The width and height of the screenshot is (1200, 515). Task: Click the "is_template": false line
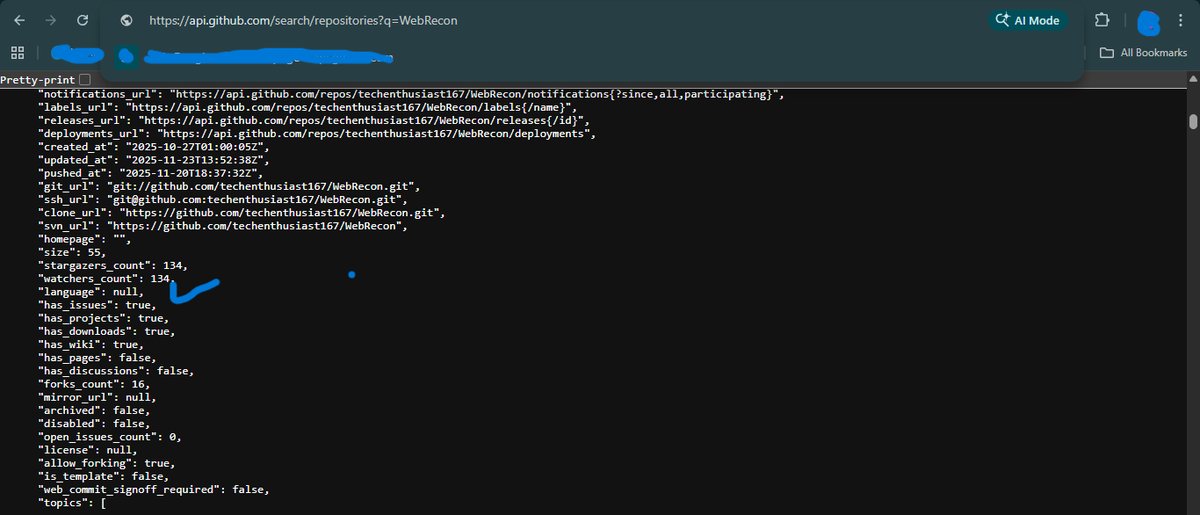point(103,476)
